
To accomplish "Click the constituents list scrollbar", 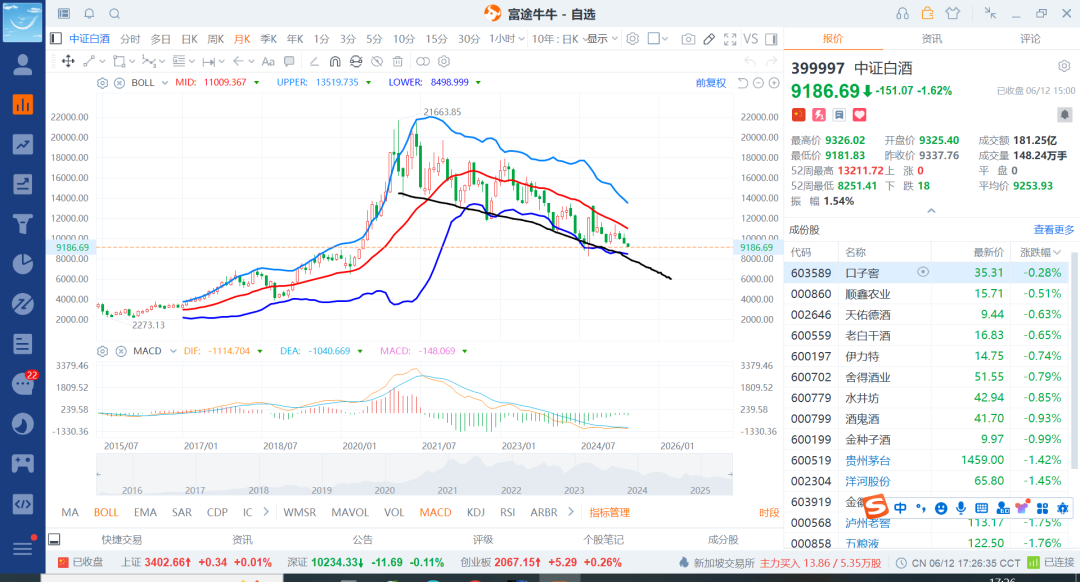I will pos(1072,362).
